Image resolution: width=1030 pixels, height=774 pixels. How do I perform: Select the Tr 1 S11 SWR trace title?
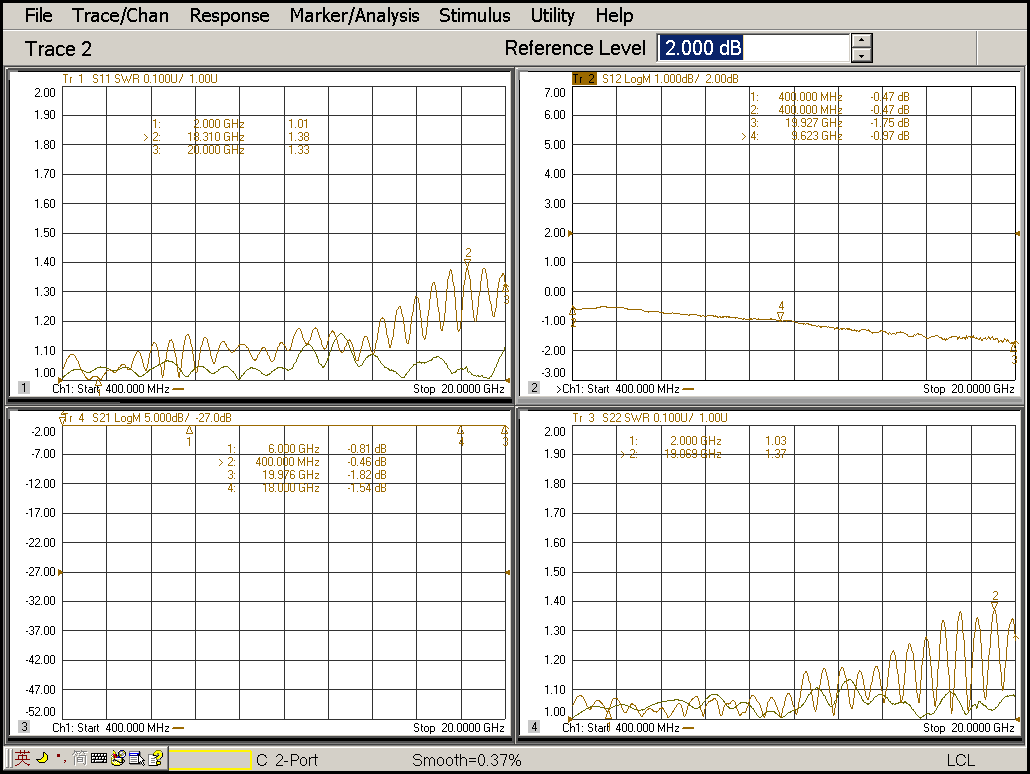click(x=140, y=79)
